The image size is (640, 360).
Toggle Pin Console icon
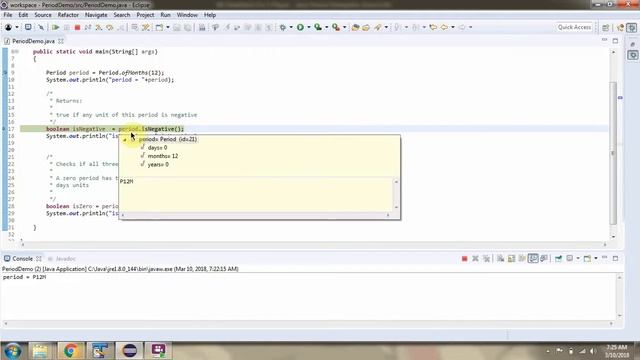point(558,258)
